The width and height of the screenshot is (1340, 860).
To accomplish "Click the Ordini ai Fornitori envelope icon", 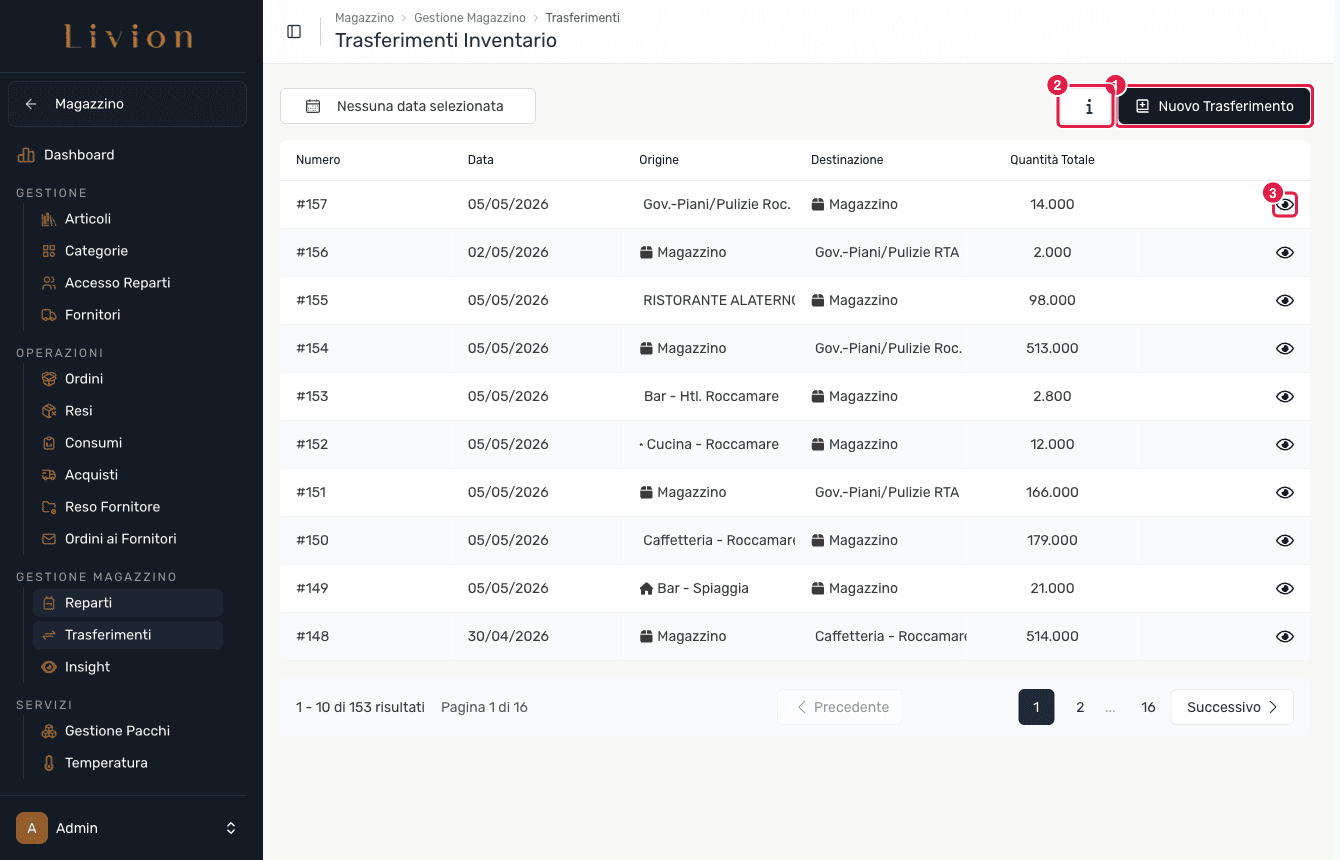I will pyautogui.click(x=49, y=539).
